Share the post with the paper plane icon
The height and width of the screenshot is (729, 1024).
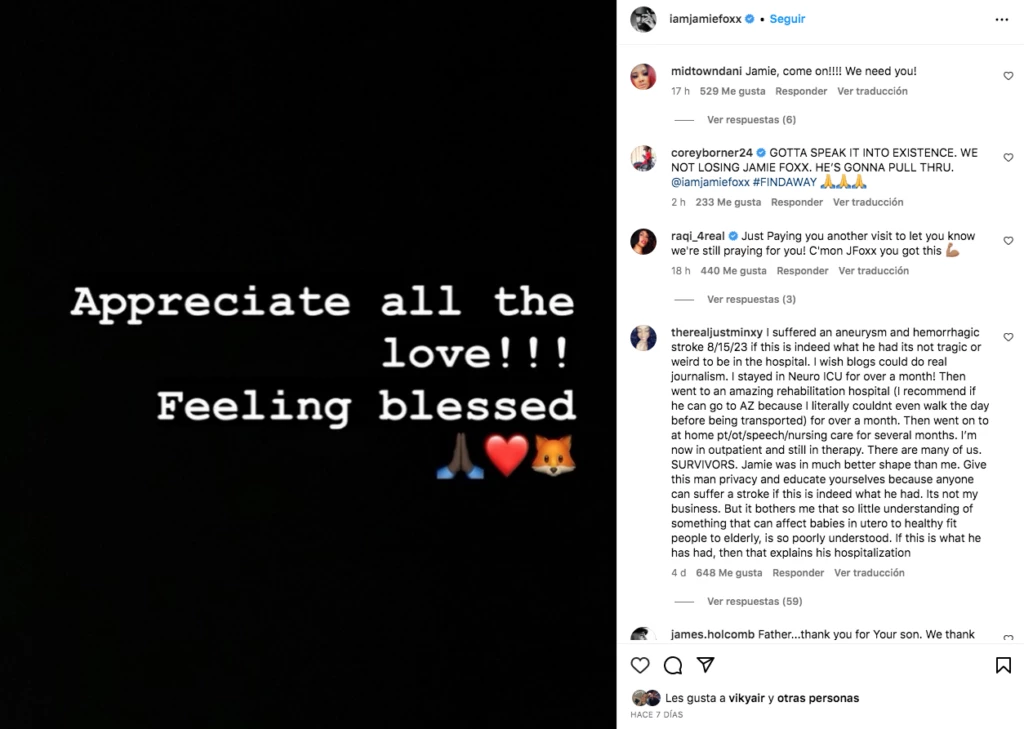[x=705, y=665]
